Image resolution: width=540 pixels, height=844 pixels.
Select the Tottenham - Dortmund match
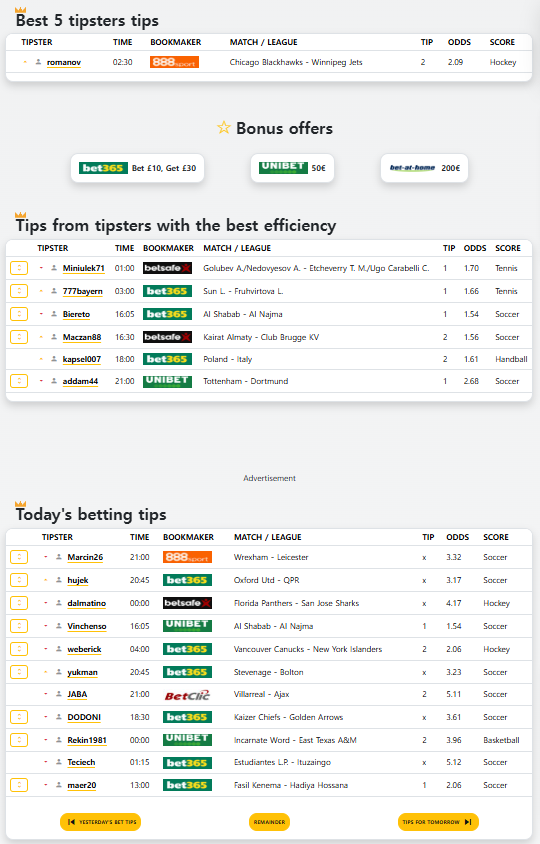246,381
